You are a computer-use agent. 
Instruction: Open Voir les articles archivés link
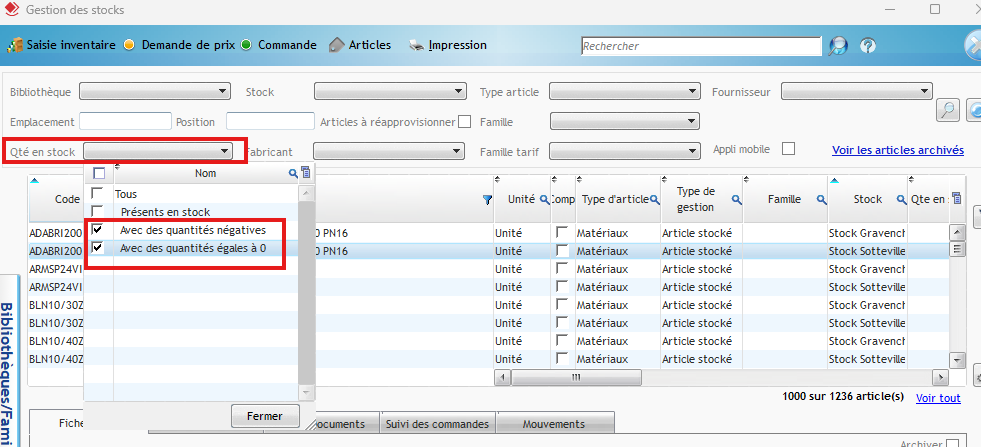tap(898, 150)
